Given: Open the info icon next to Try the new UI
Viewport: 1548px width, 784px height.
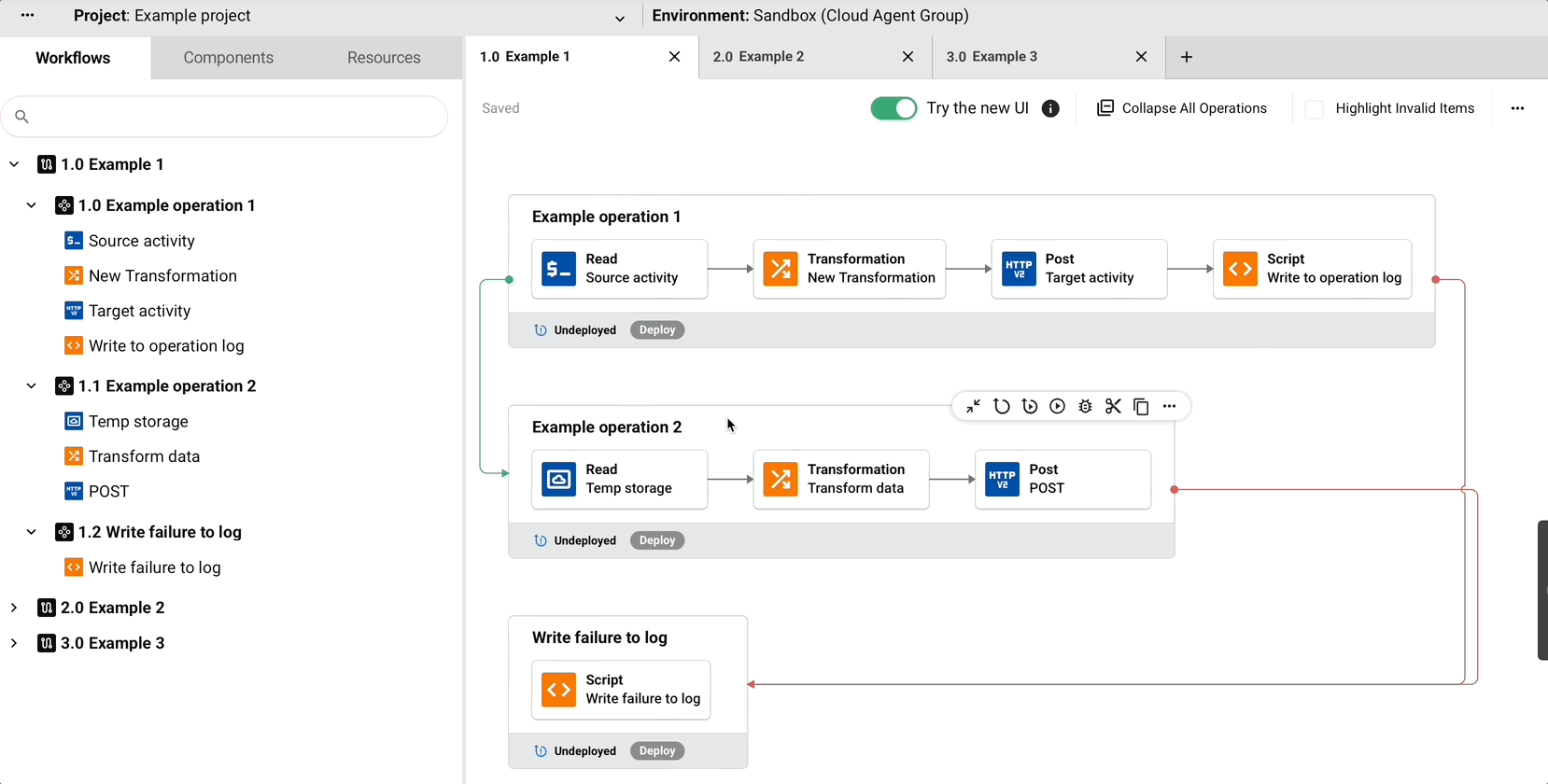Looking at the screenshot, I should 1050,108.
